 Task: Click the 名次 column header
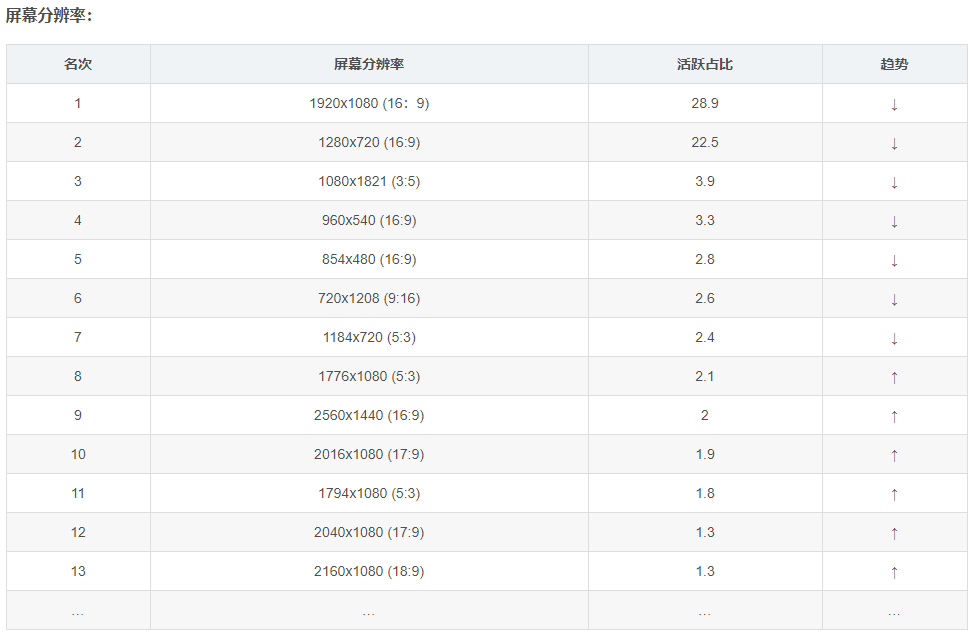coord(78,64)
